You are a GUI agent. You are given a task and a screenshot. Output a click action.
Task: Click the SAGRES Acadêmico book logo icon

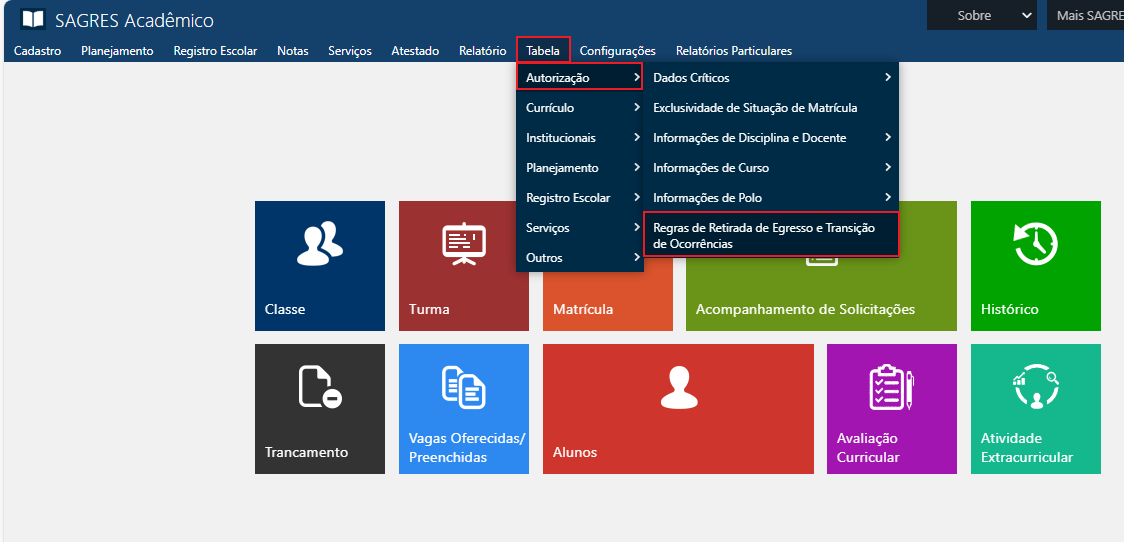(33, 19)
